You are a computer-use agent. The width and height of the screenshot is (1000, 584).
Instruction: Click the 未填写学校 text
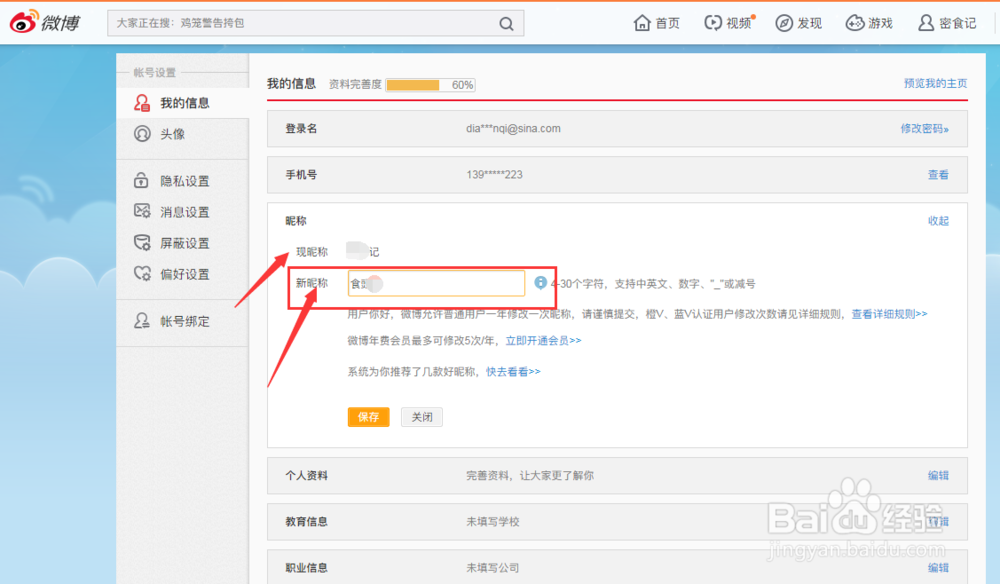click(492, 522)
